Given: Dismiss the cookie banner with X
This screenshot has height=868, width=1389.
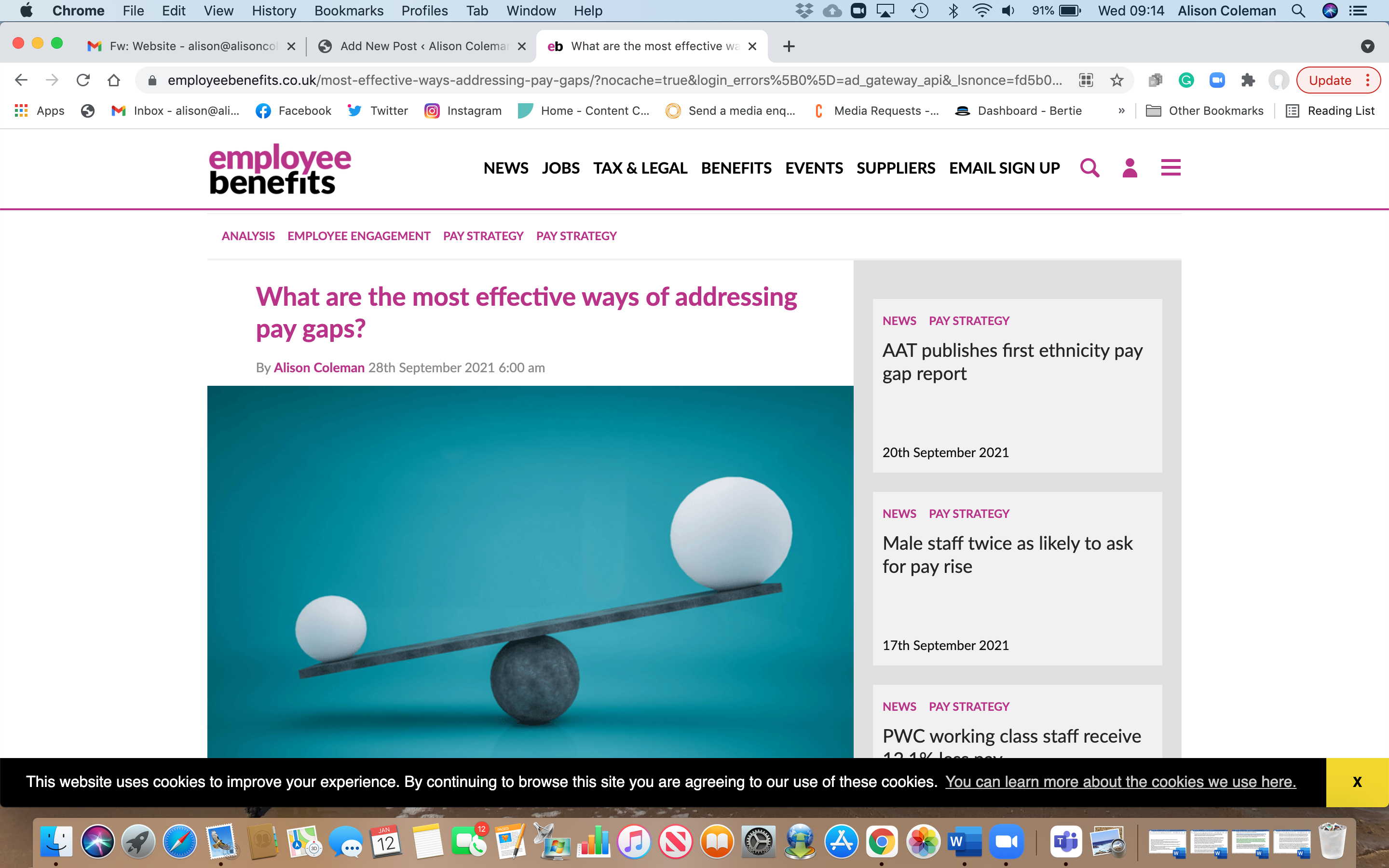Looking at the screenshot, I should coord(1357,782).
